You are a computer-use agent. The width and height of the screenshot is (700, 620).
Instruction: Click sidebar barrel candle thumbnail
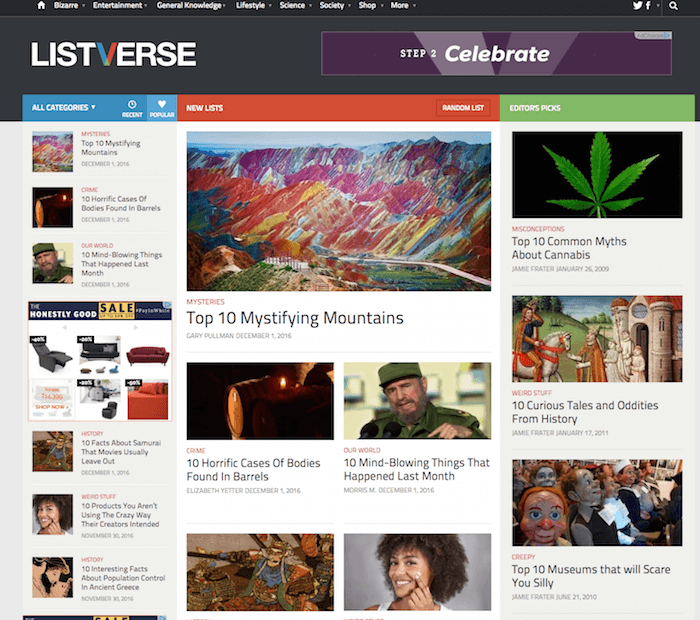pos(53,208)
